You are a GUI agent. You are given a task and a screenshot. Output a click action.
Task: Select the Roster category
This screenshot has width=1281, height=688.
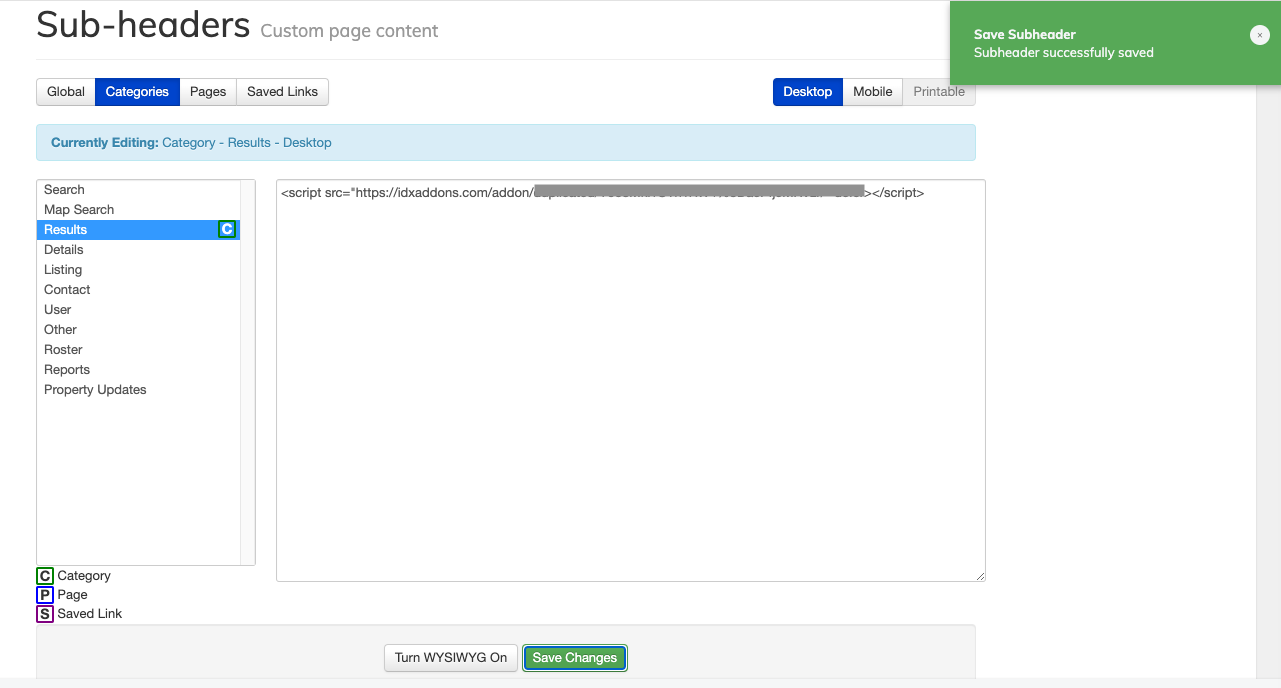63,349
